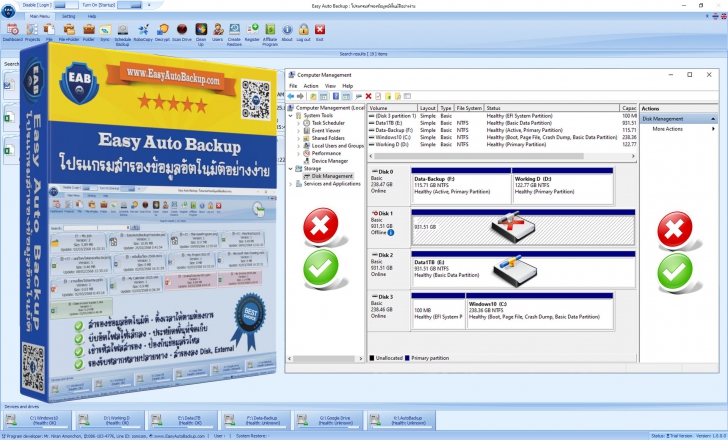This screenshot has height=440, width=728.
Task: Go back in Computer Management toolbar
Action: click(291, 96)
